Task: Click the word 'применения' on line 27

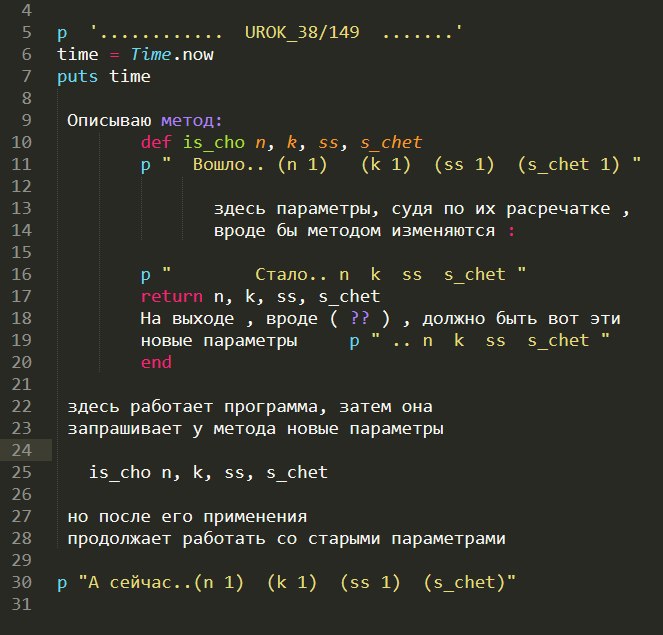Action: 255,517
